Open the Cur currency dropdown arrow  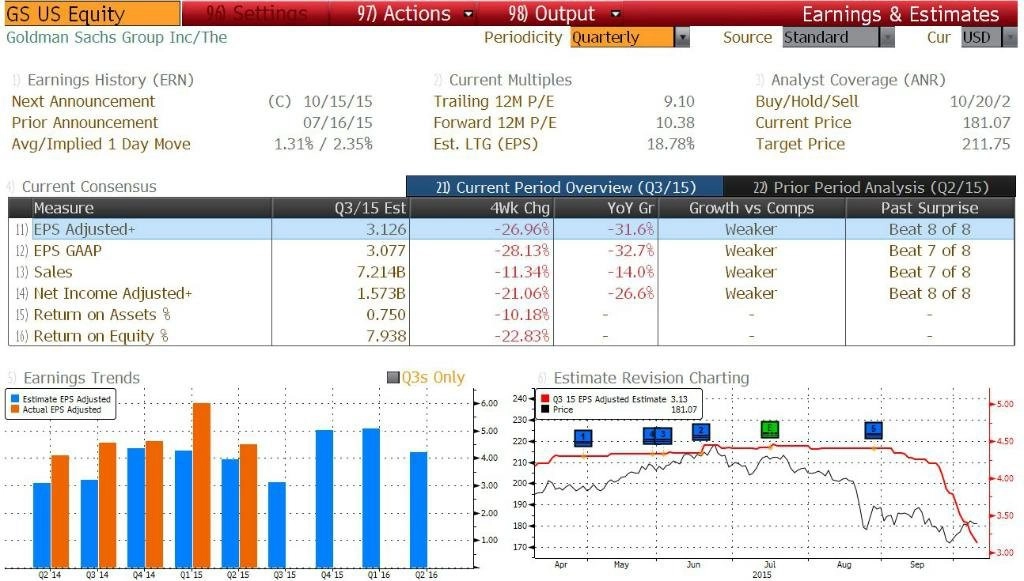pyautogui.click(x=1010, y=37)
